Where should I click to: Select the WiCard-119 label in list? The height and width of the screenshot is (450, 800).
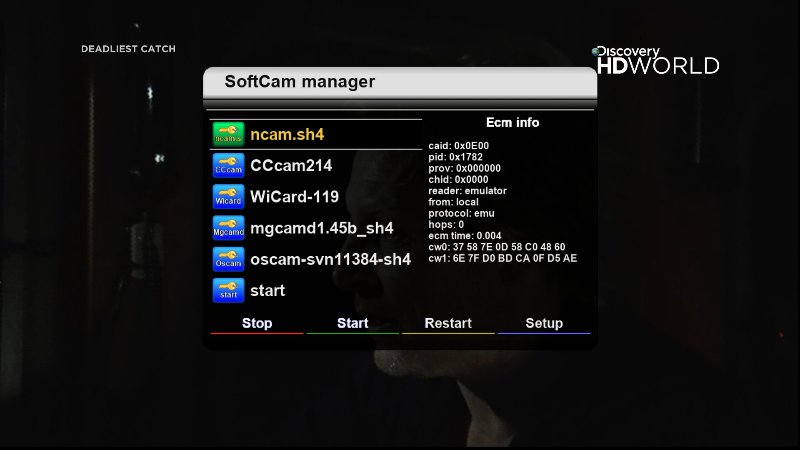point(294,196)
